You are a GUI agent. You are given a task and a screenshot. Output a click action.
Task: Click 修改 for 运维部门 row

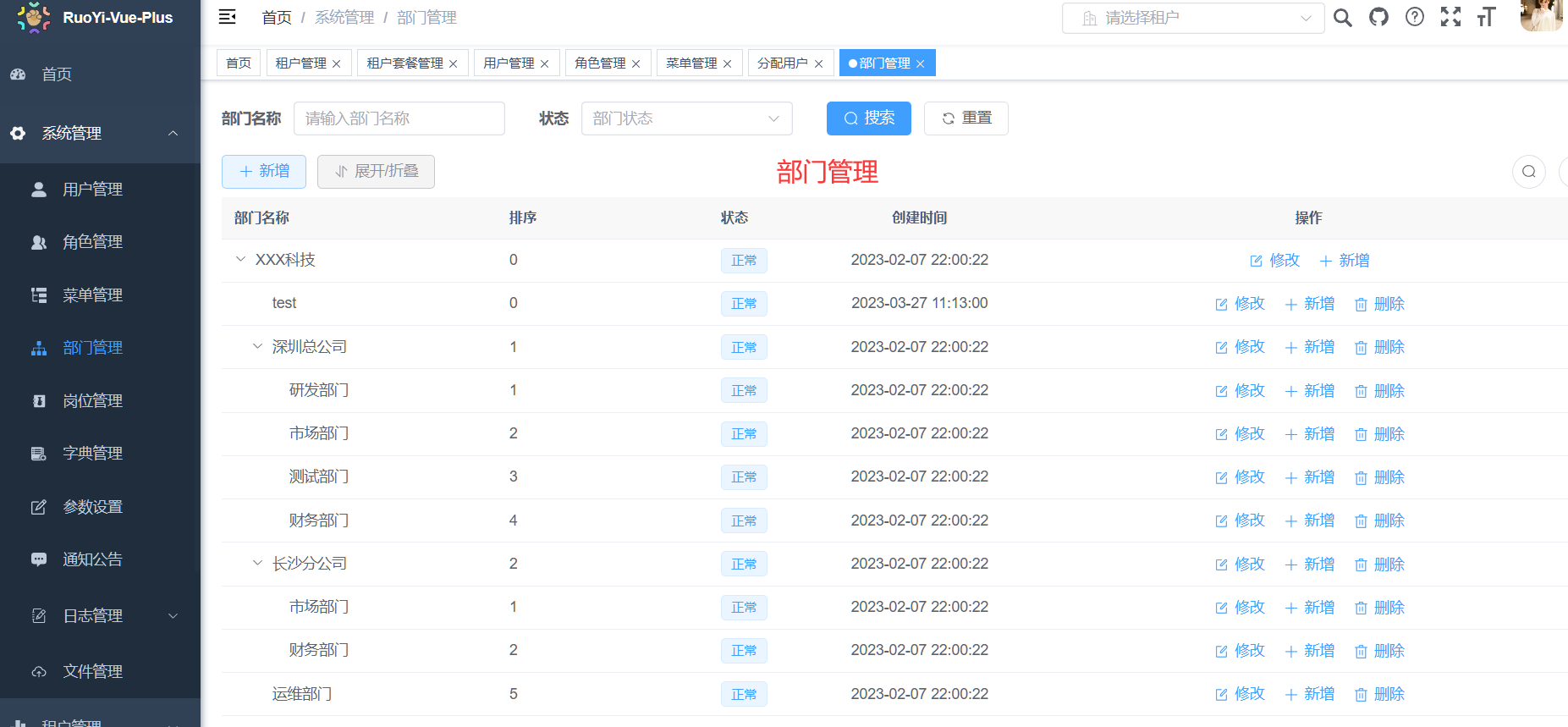(1240, 694)
